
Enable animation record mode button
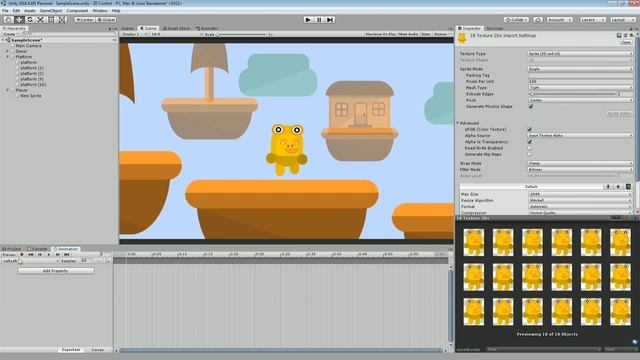pyautogui.click(x=22, y=254)
